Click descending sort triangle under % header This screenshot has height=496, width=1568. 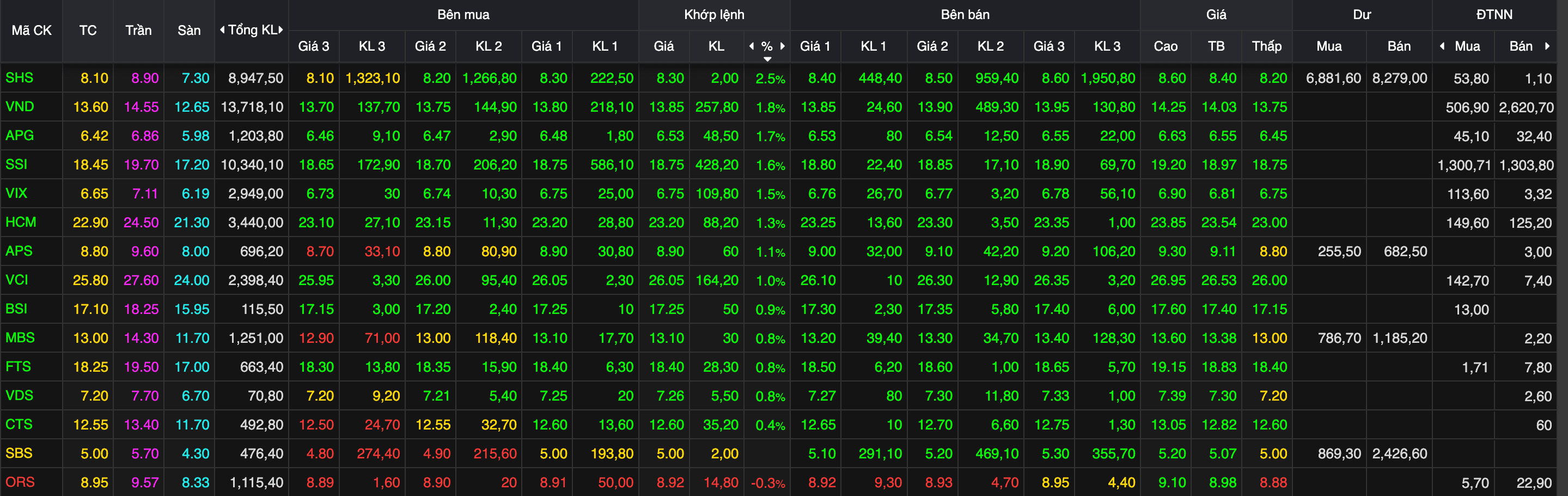point(767,59)
